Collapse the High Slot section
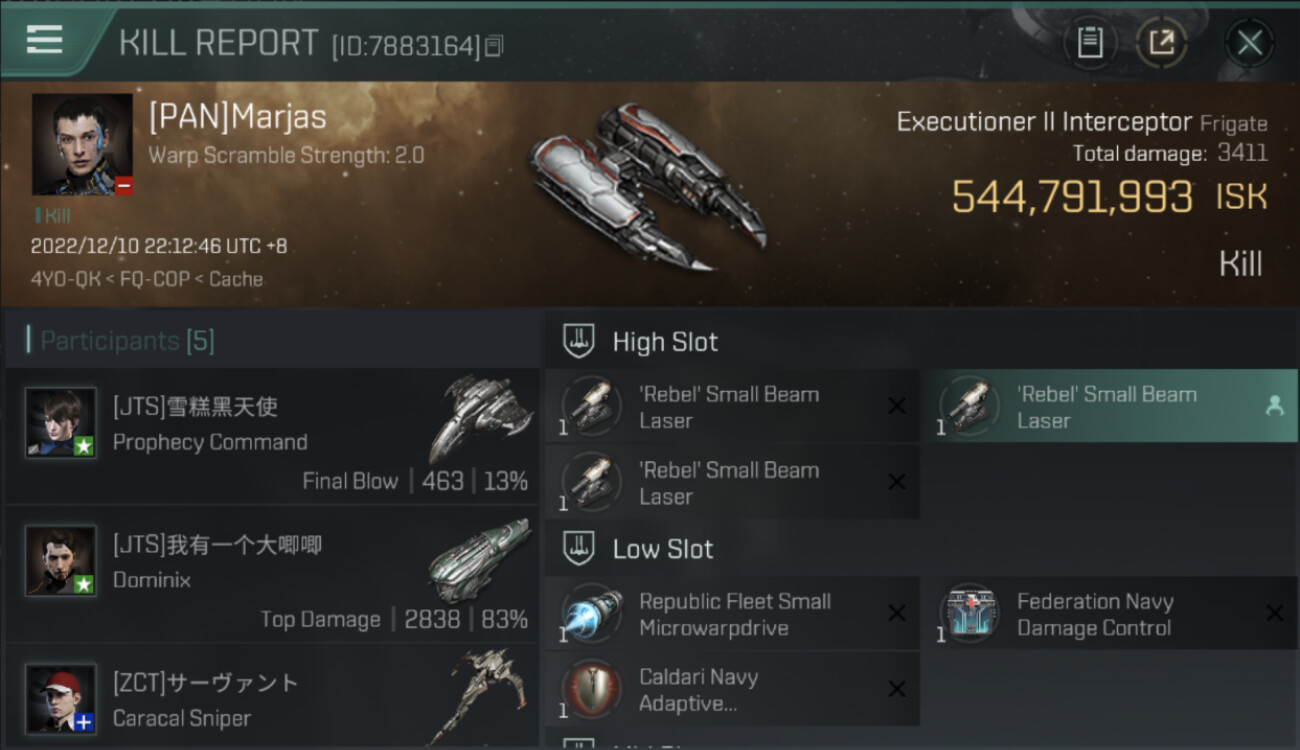The width and height of the screenshot is (1300, 750). (x=641, y=342)
